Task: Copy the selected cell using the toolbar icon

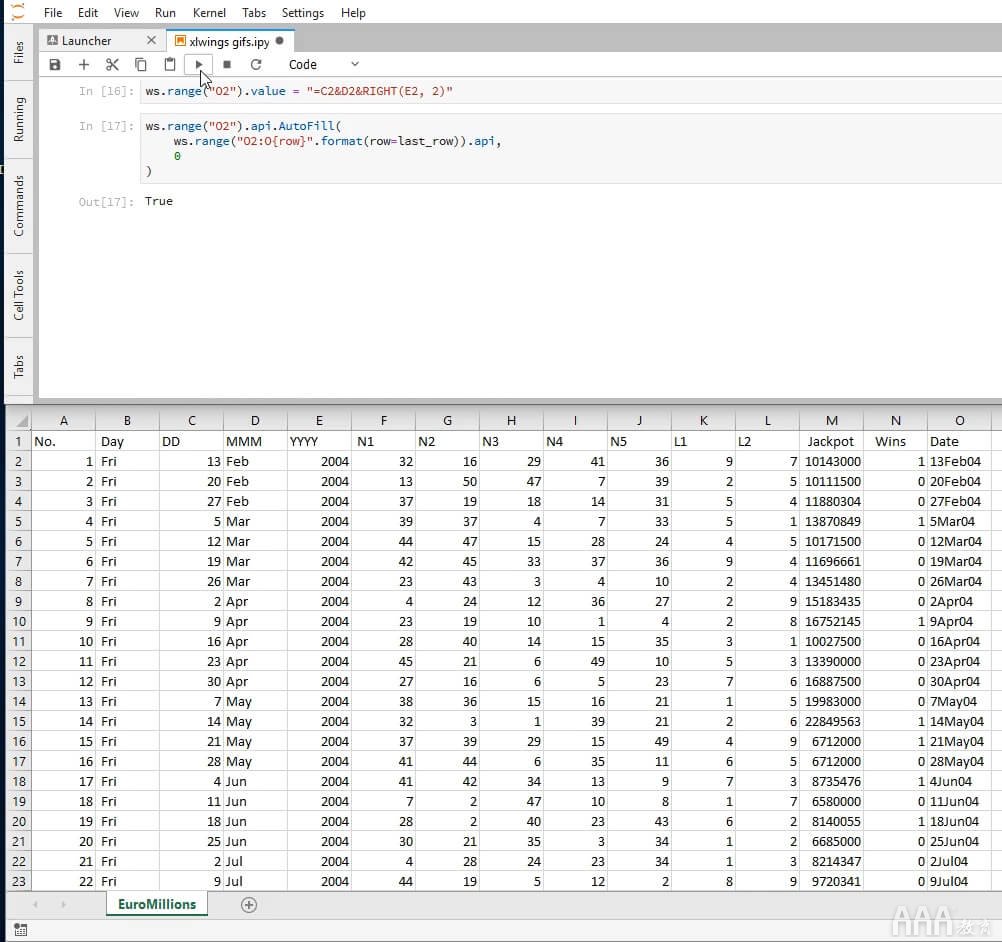Action: [x=141, y=65]
